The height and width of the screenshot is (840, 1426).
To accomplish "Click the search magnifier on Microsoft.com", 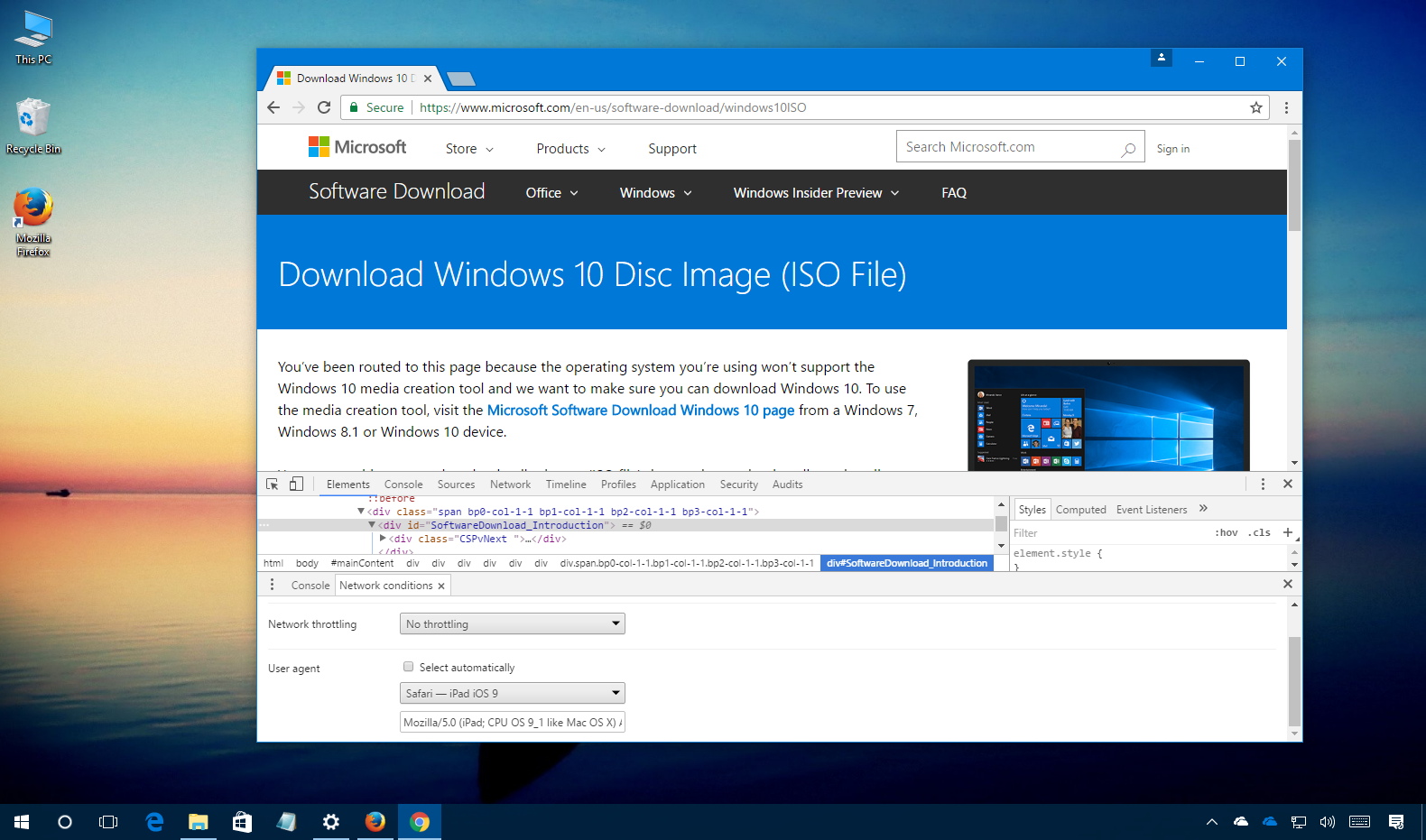I will (1128, 149).
